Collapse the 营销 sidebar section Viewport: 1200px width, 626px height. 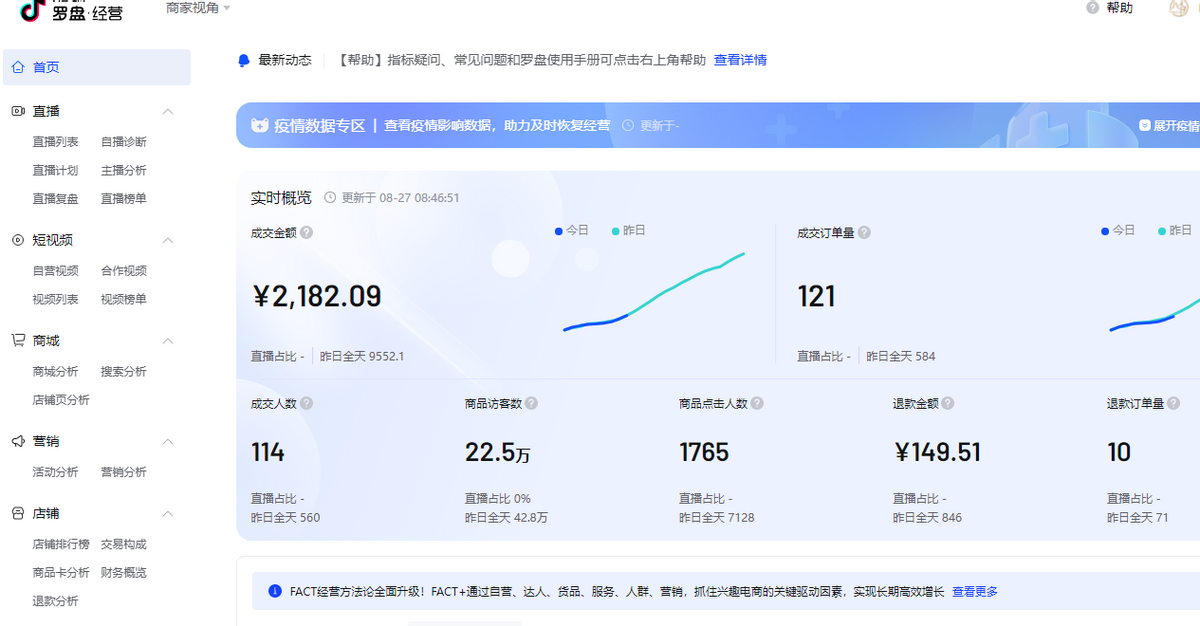click(168, 441)
